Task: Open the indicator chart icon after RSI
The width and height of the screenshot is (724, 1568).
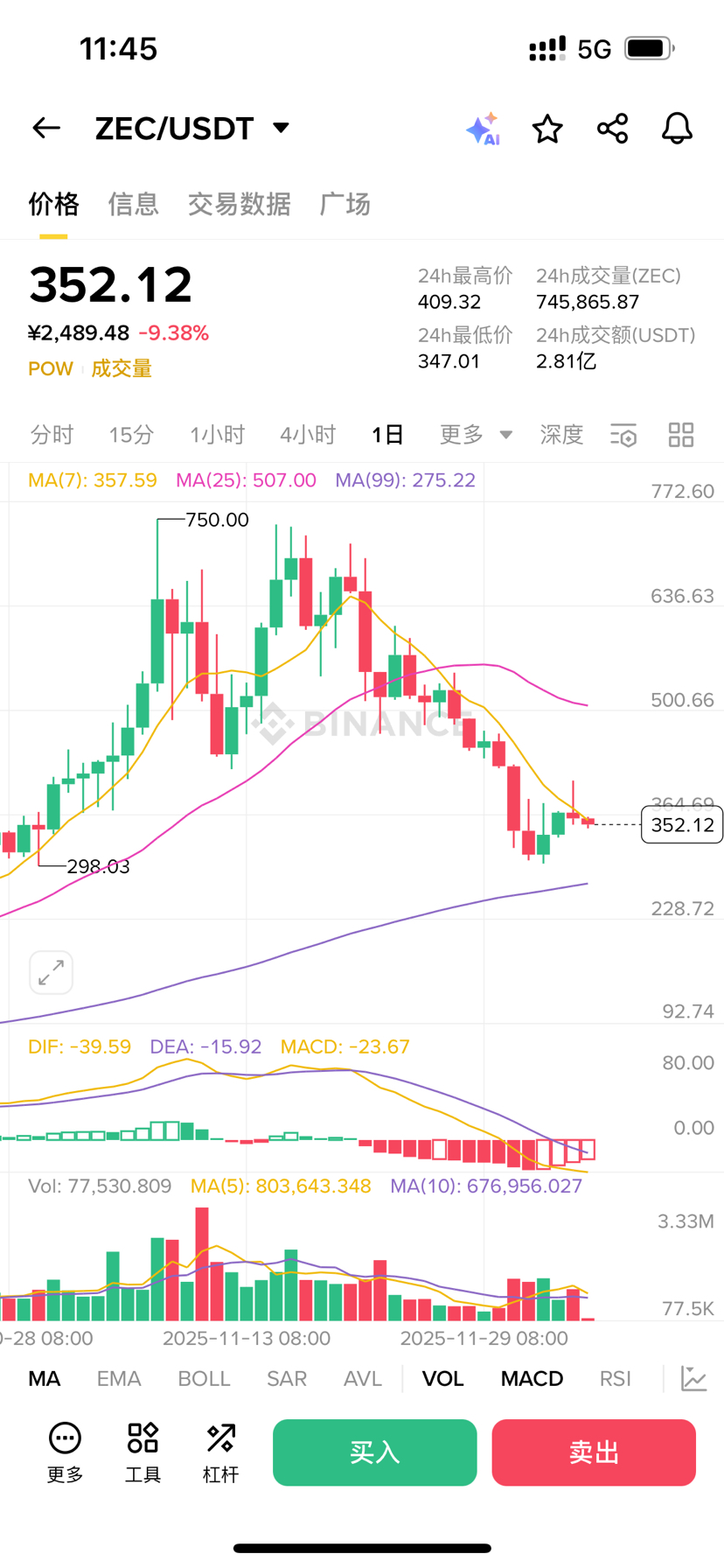Action: [x=693, y=1379]
